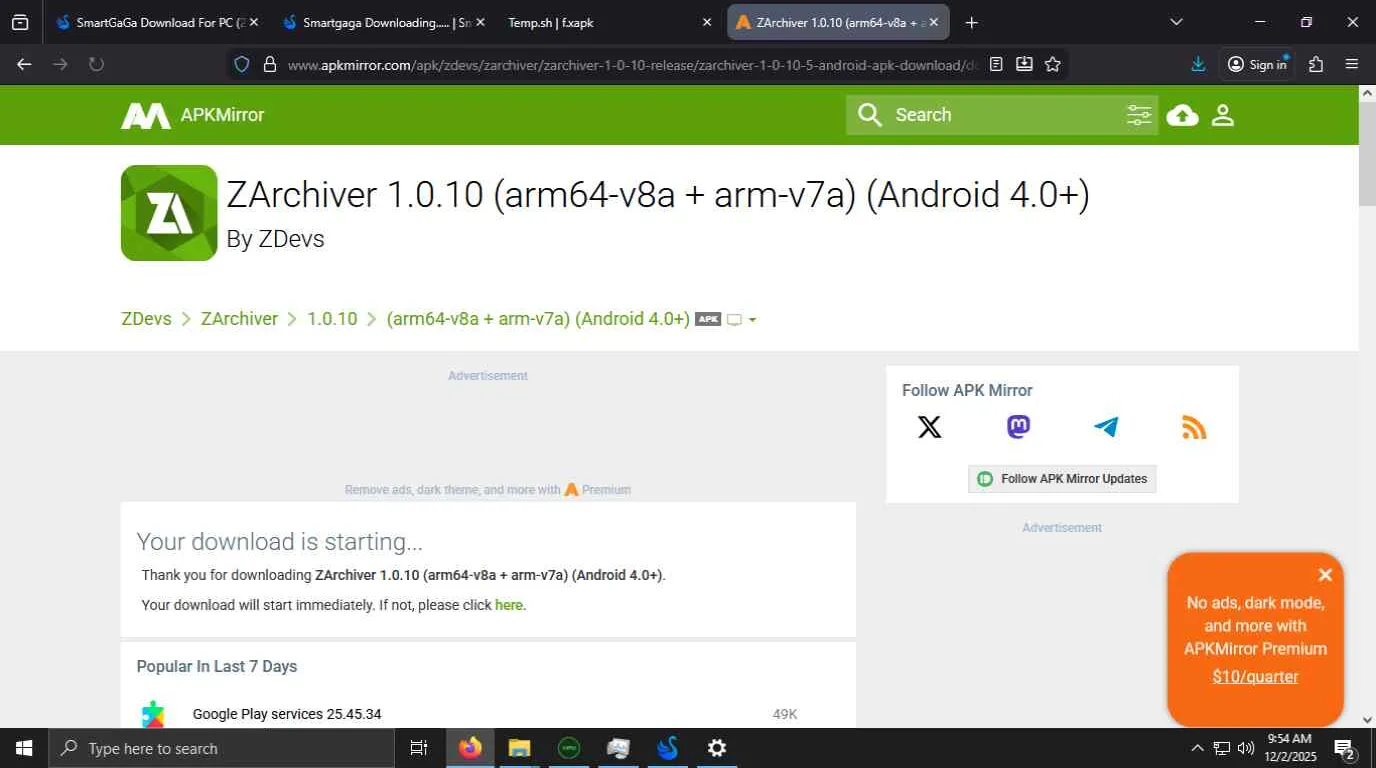1376x768 pixels.
Task: Open the 1.0.10 breadcrumb link
Action: tap(332, 319)
